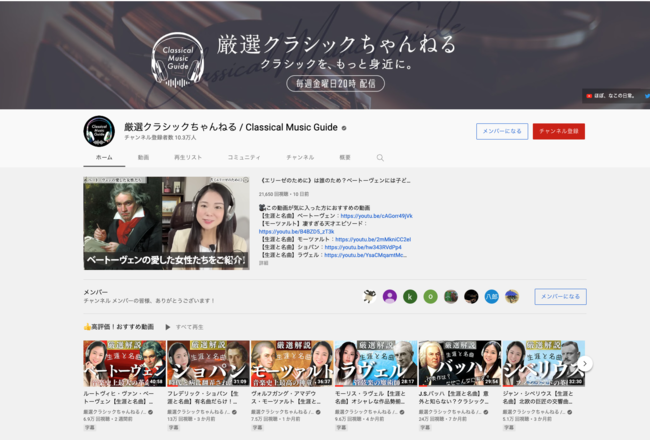
Task: Click the first member avatar with bird
Action: (x=369, y=297)
